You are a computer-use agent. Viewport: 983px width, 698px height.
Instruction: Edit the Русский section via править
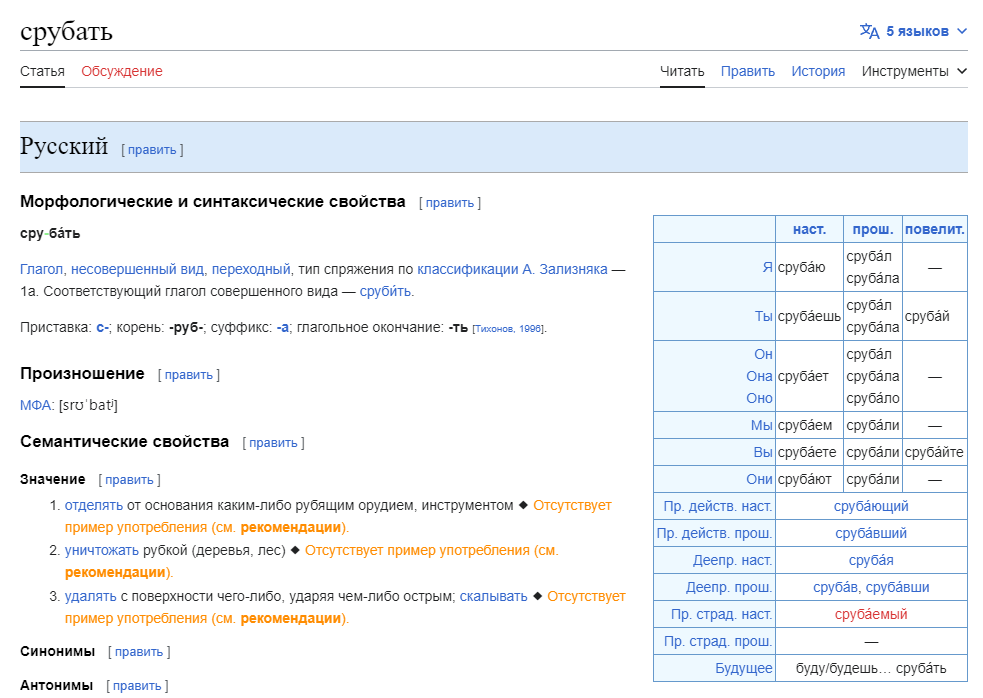pyautogui.click(x=152, y=150)
